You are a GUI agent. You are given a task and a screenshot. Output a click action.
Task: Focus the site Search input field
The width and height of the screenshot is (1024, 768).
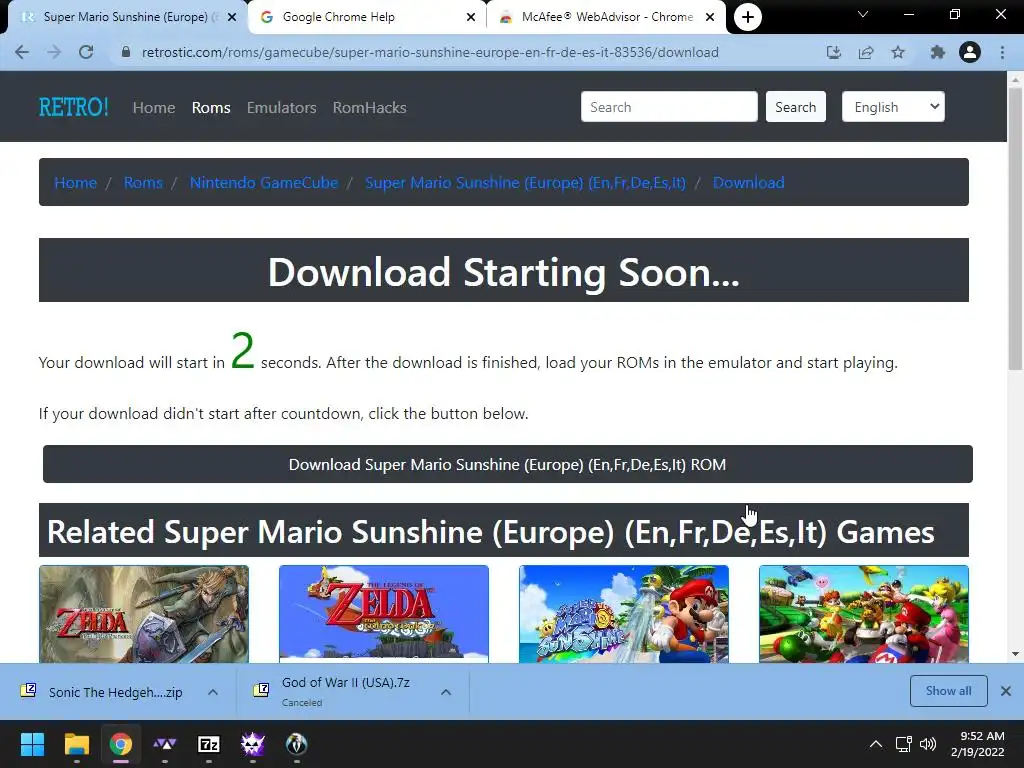[x=669, y=106]
